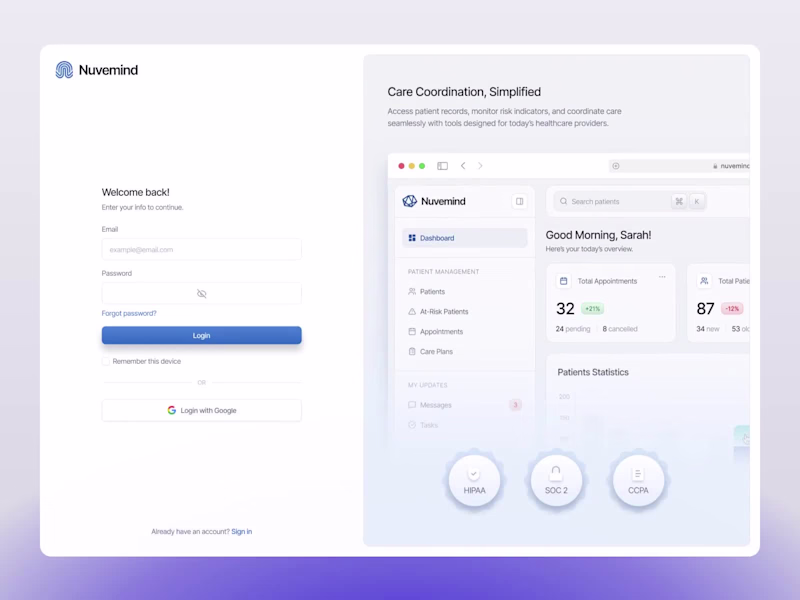Collapse the dashboard sidebar panel icon
The width and height of the screenshot is (800, 600).
[x=519, y=201]
